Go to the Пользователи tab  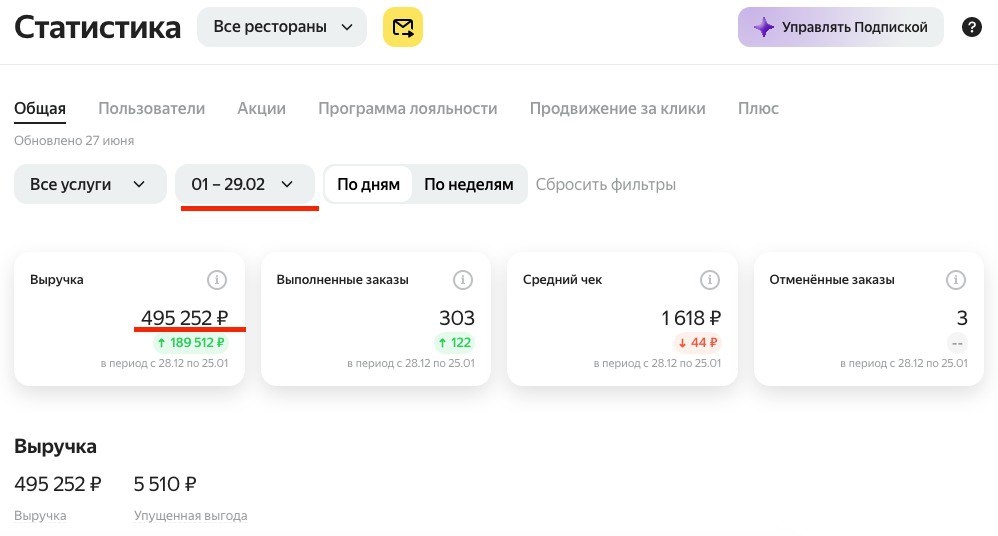pos(151,108)
